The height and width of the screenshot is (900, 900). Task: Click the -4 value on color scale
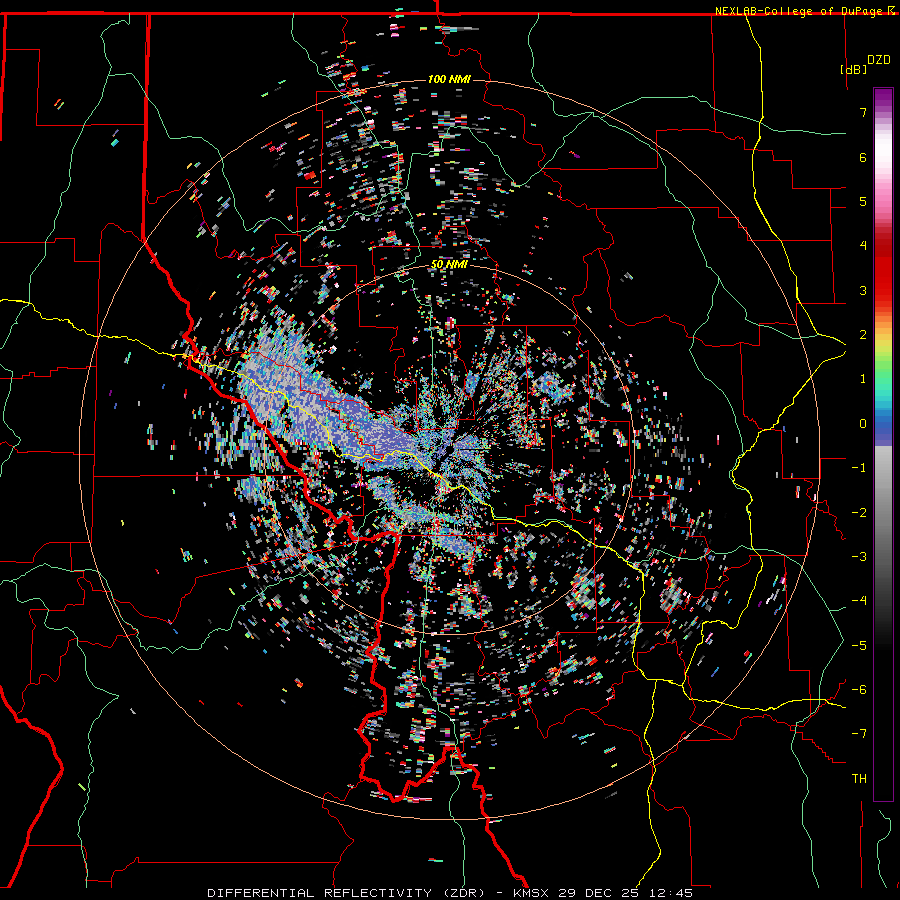[859, 601]
